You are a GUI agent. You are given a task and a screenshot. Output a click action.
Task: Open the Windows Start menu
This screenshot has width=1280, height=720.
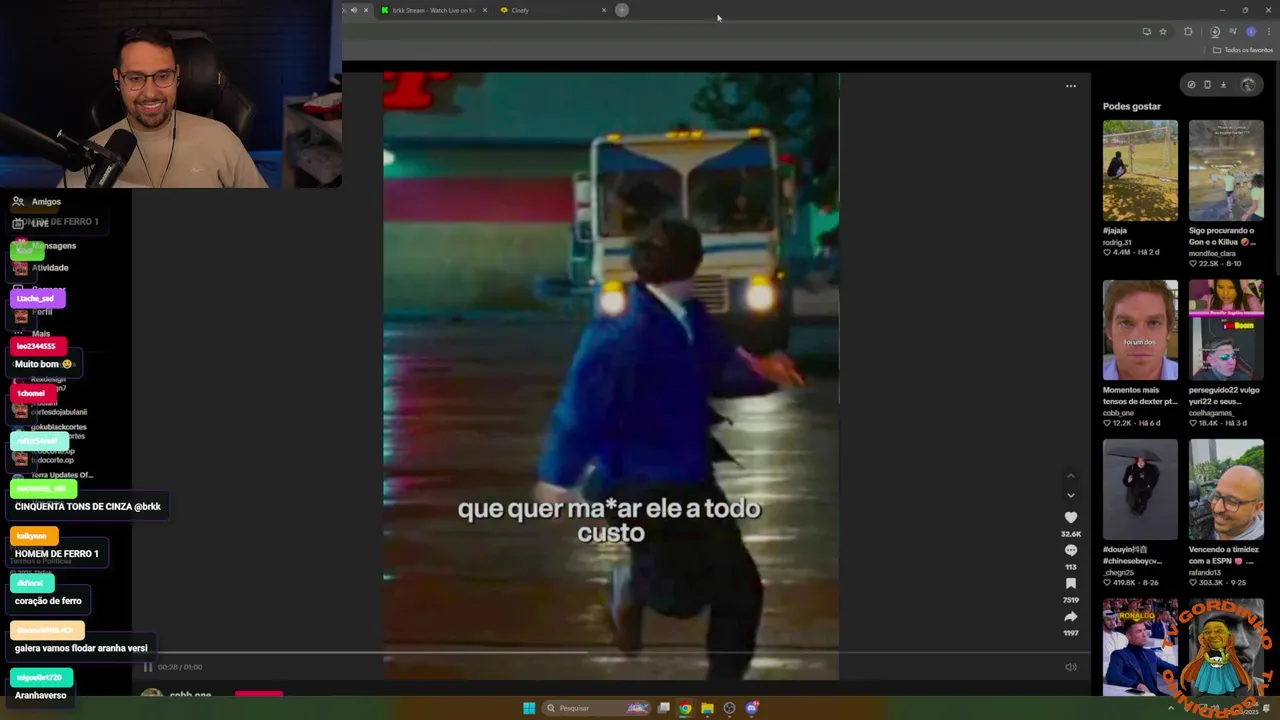click(x=529, y=708)
